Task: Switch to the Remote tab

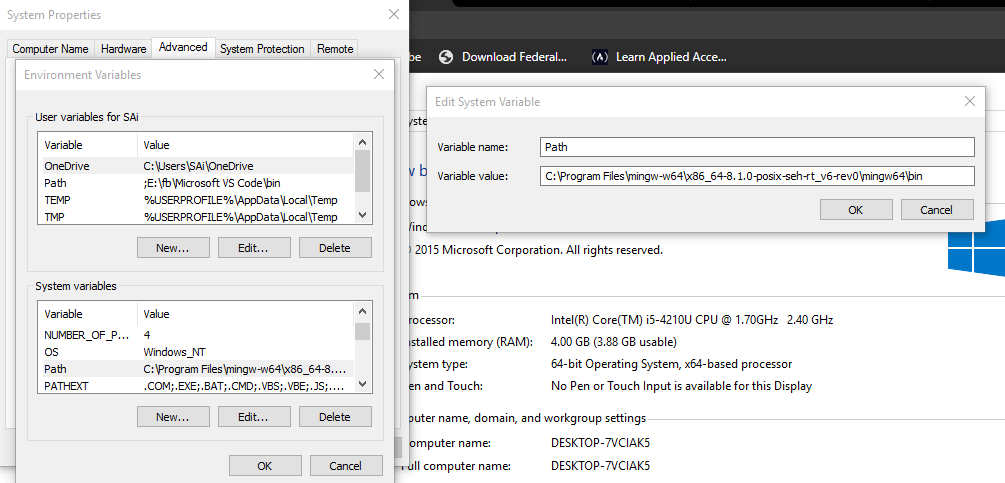Action: click(335, 49)
